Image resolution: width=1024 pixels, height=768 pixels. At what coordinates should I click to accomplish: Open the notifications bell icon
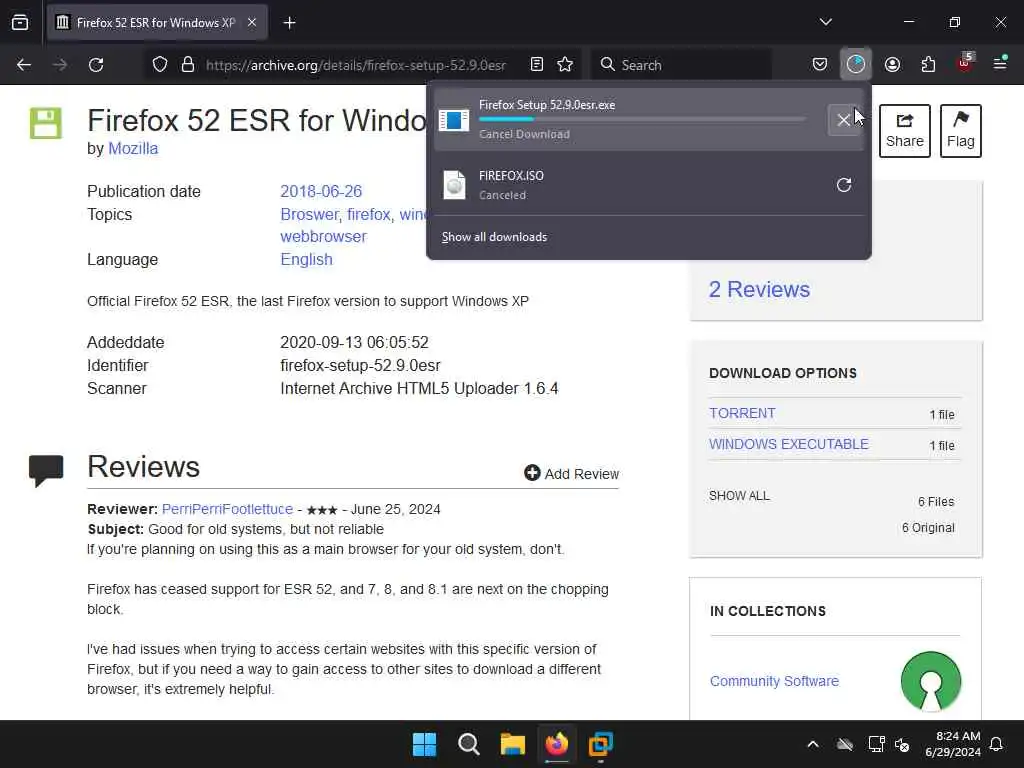click(x=997, y=744)
